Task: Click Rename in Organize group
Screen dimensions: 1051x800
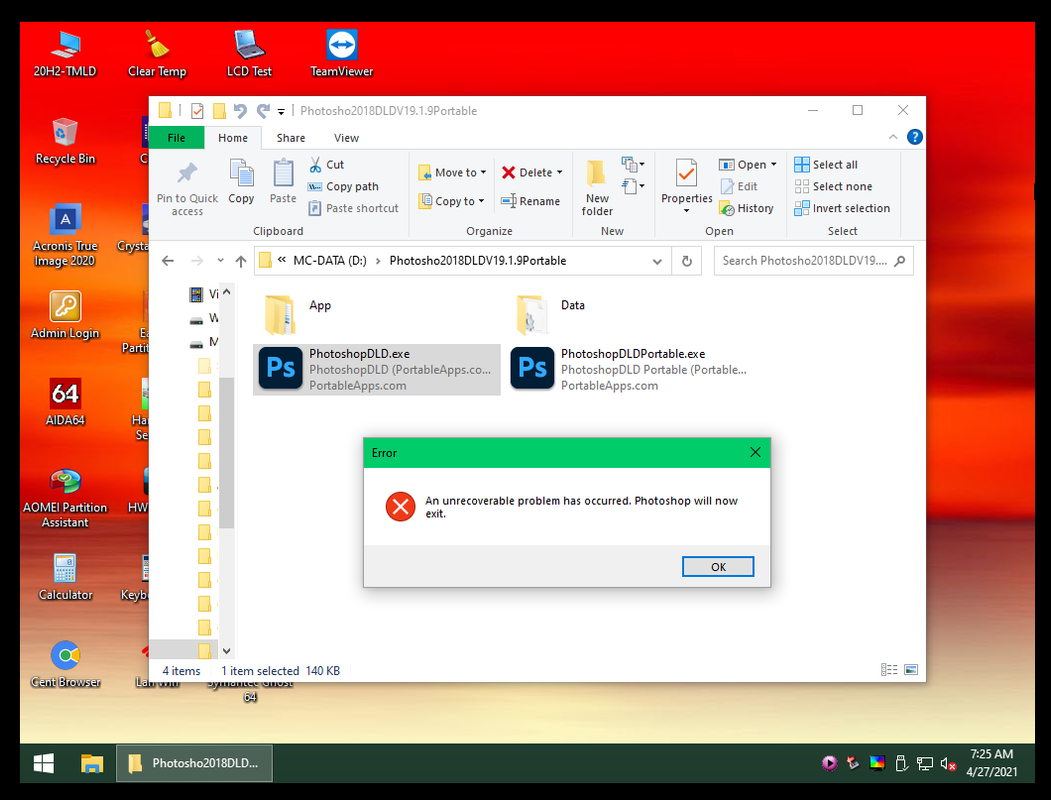Action: point(530,201)
